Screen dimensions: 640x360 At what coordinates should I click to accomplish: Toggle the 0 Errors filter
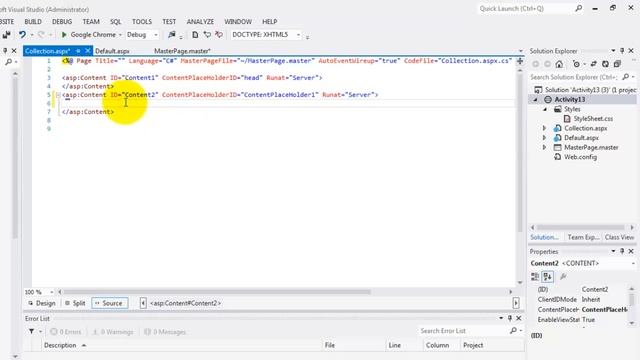coord(66,332)
